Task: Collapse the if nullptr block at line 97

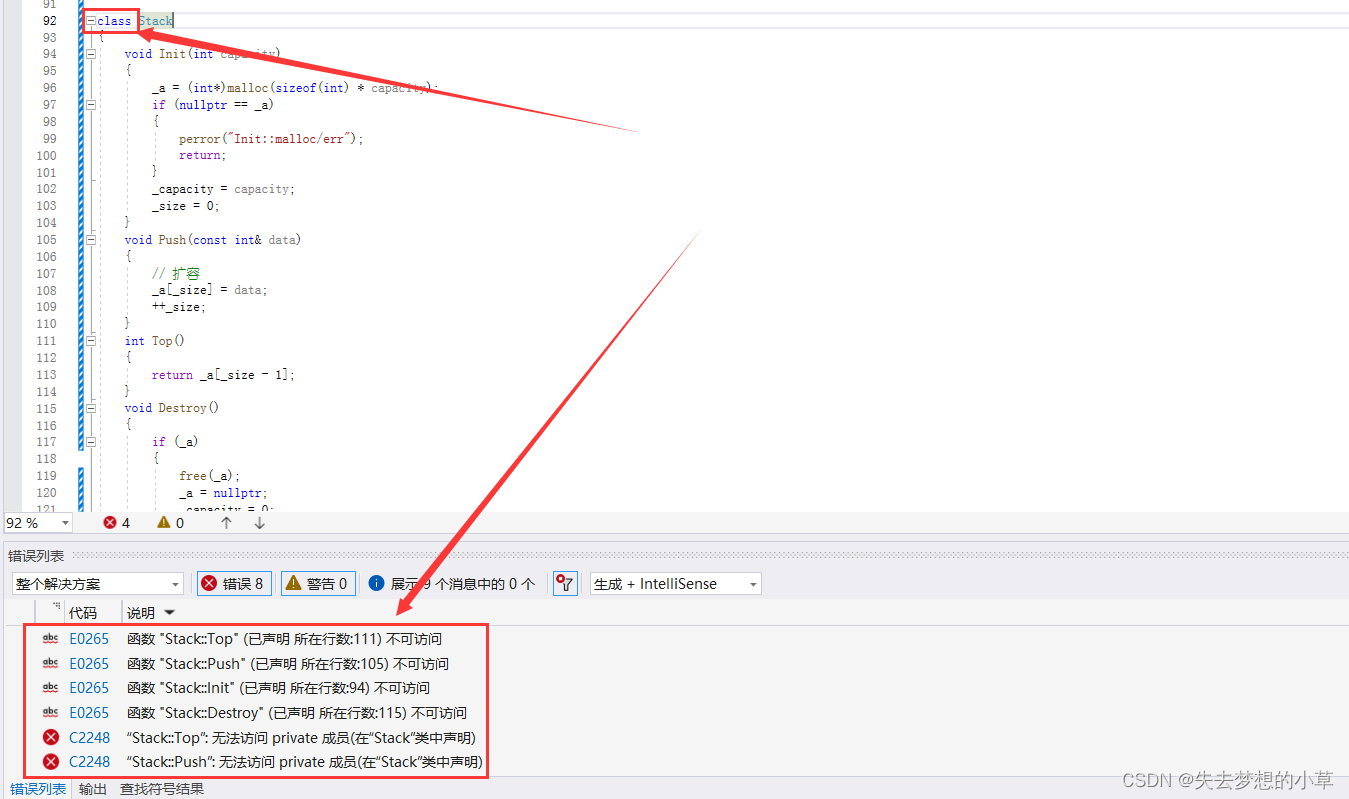Action: point(91,105)
